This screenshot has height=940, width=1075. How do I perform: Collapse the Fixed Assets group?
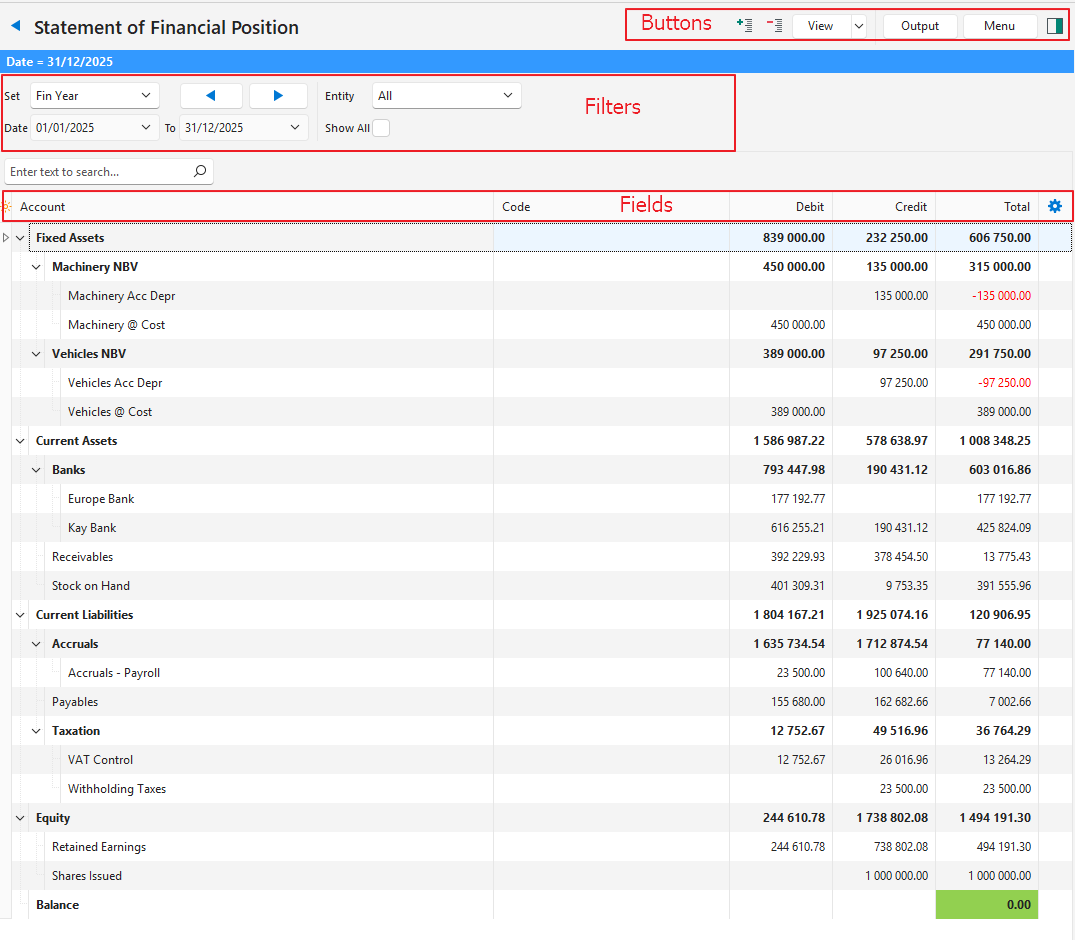[x=21, y=238]
